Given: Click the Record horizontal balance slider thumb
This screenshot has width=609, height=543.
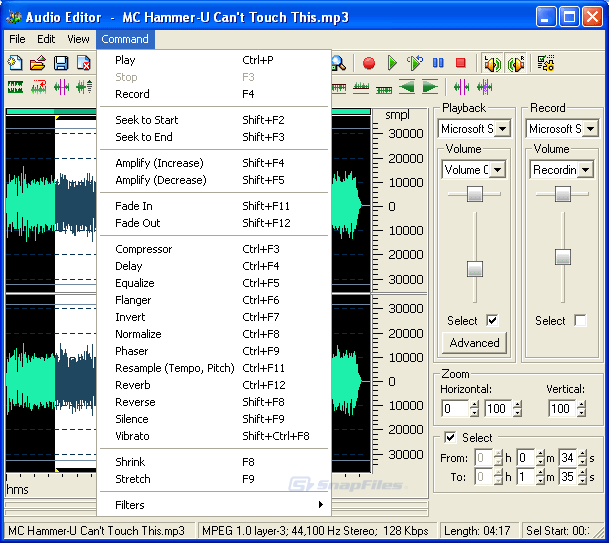Looking at the screenshot, I should 562,194.
